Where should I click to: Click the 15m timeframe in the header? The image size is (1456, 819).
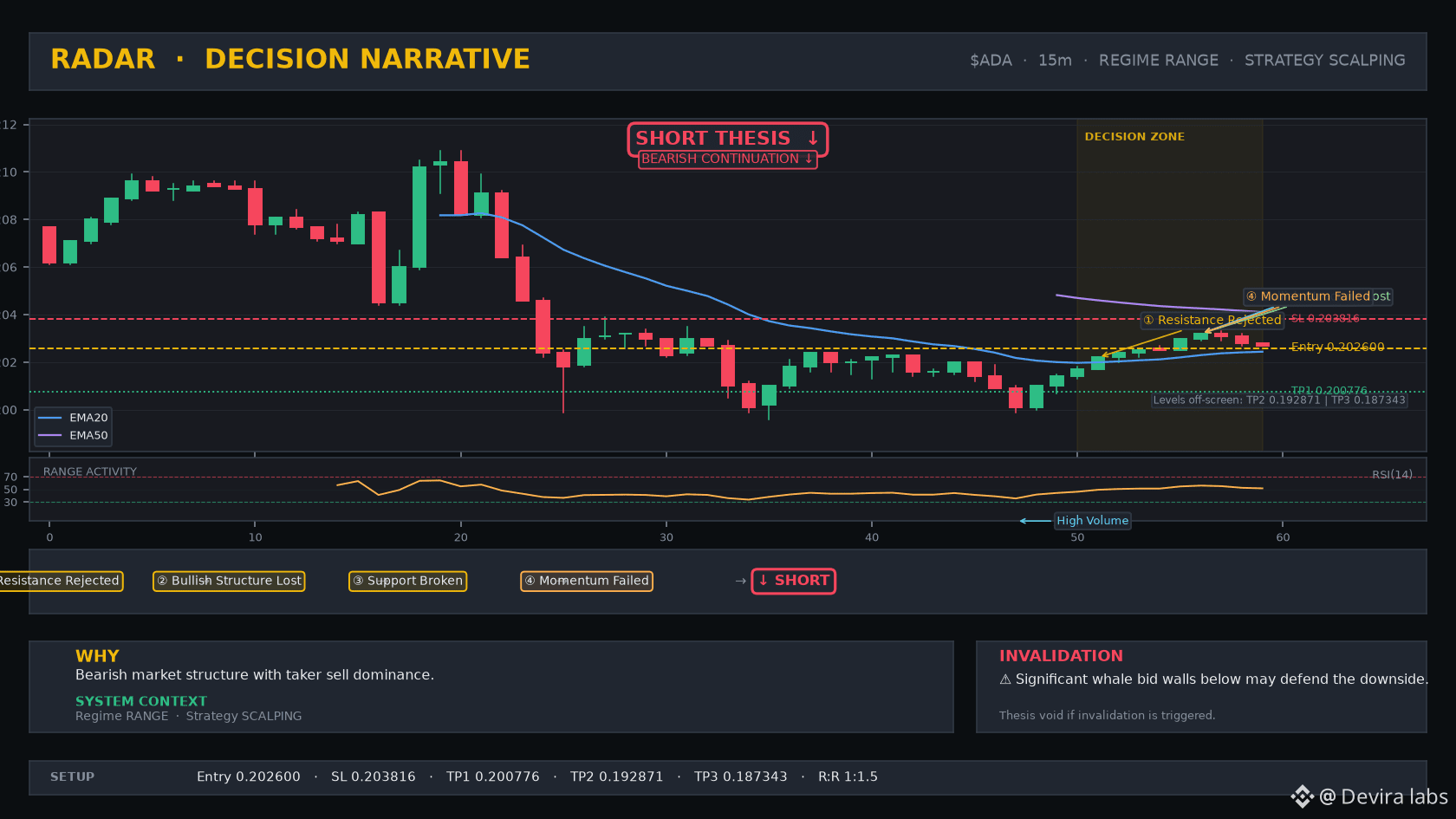(1055, 61)
